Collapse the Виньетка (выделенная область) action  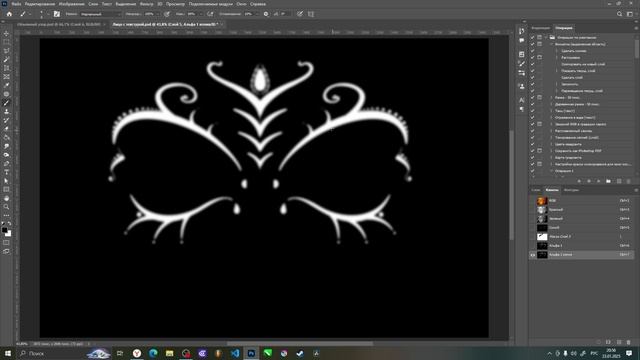[x=551, y=44]
